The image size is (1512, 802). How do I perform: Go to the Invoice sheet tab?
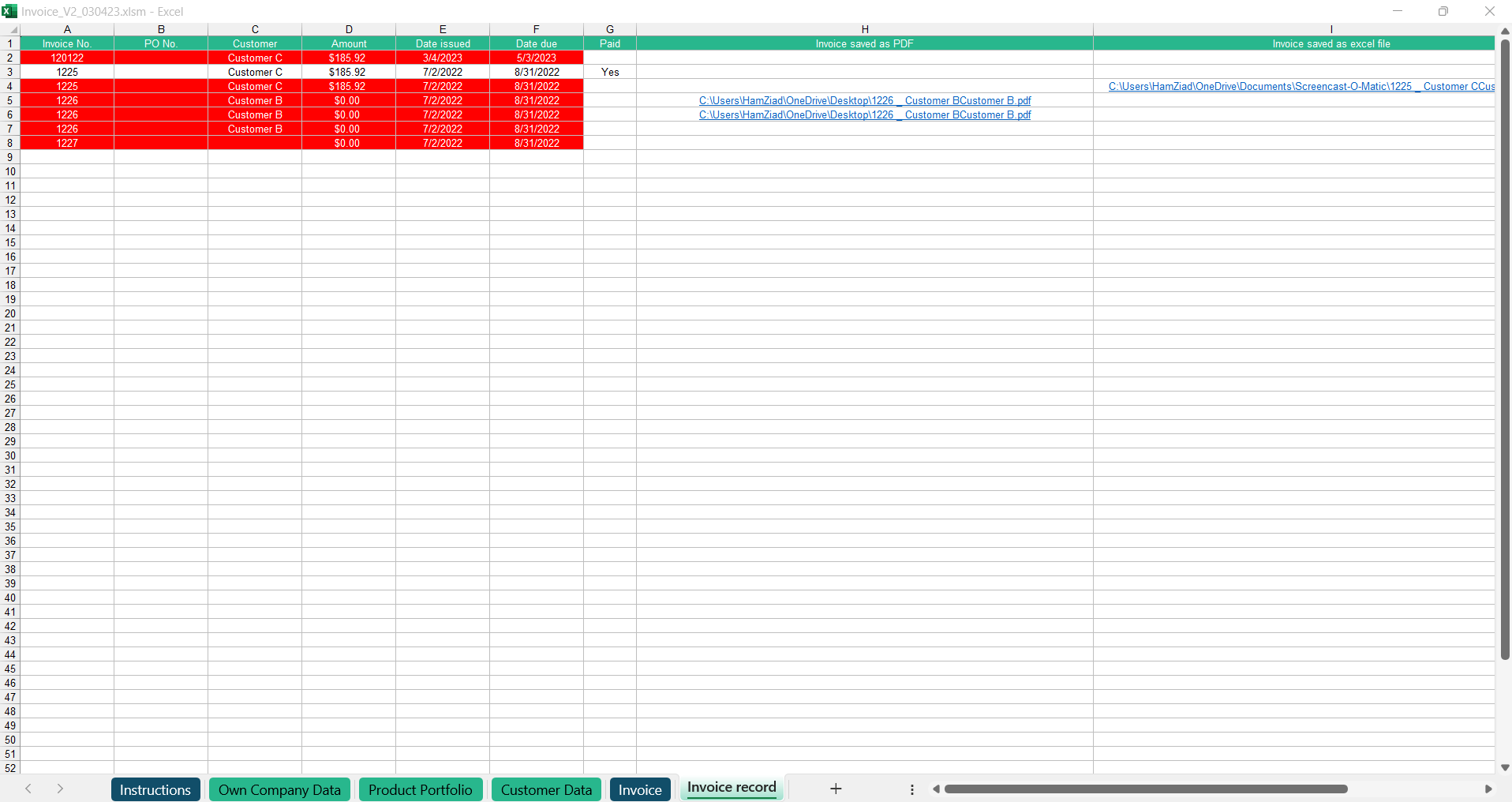pyautogui.click(x=640, y=789)
